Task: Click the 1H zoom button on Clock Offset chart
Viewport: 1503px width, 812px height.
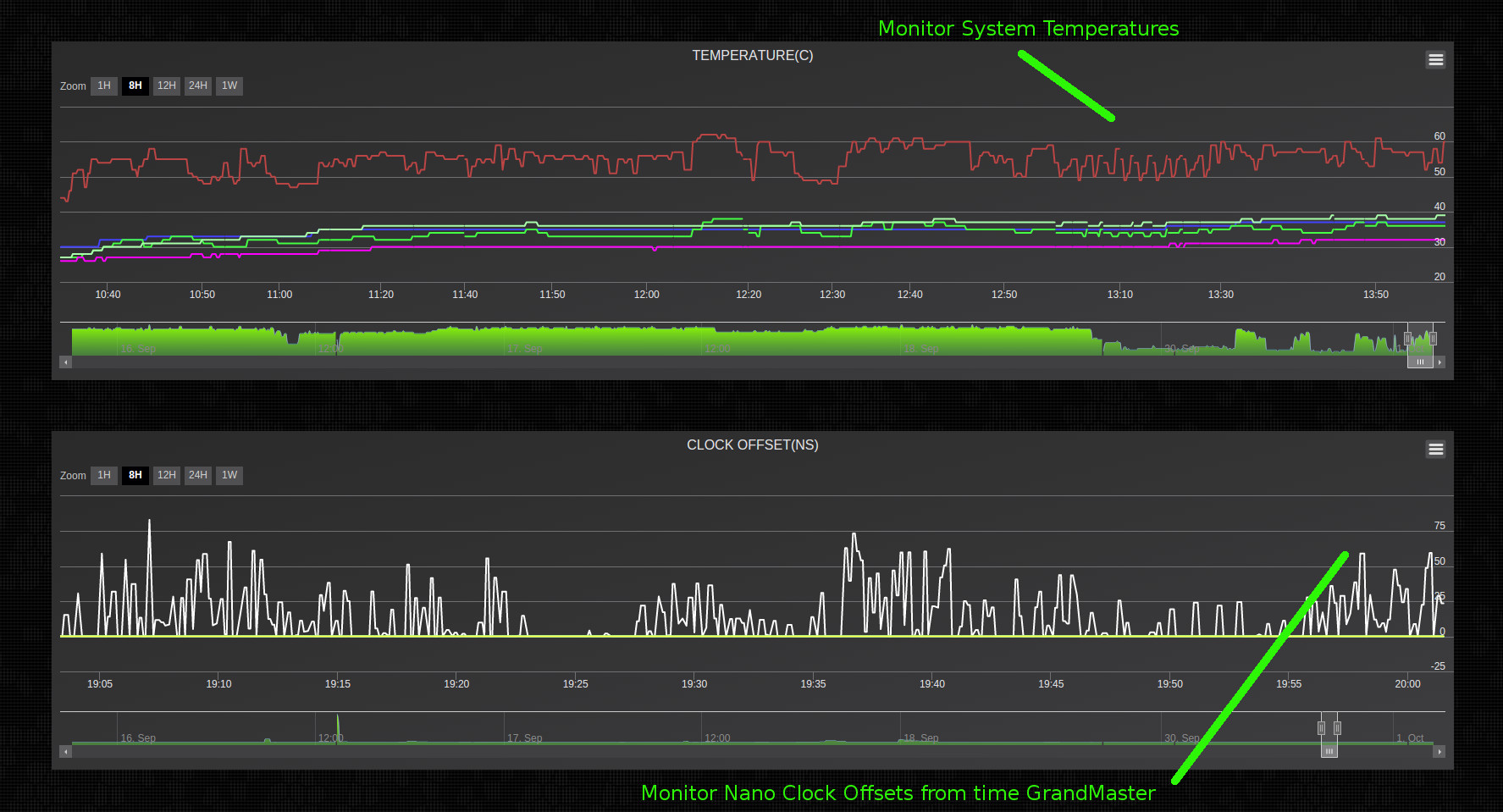Action: coord(103,475)
